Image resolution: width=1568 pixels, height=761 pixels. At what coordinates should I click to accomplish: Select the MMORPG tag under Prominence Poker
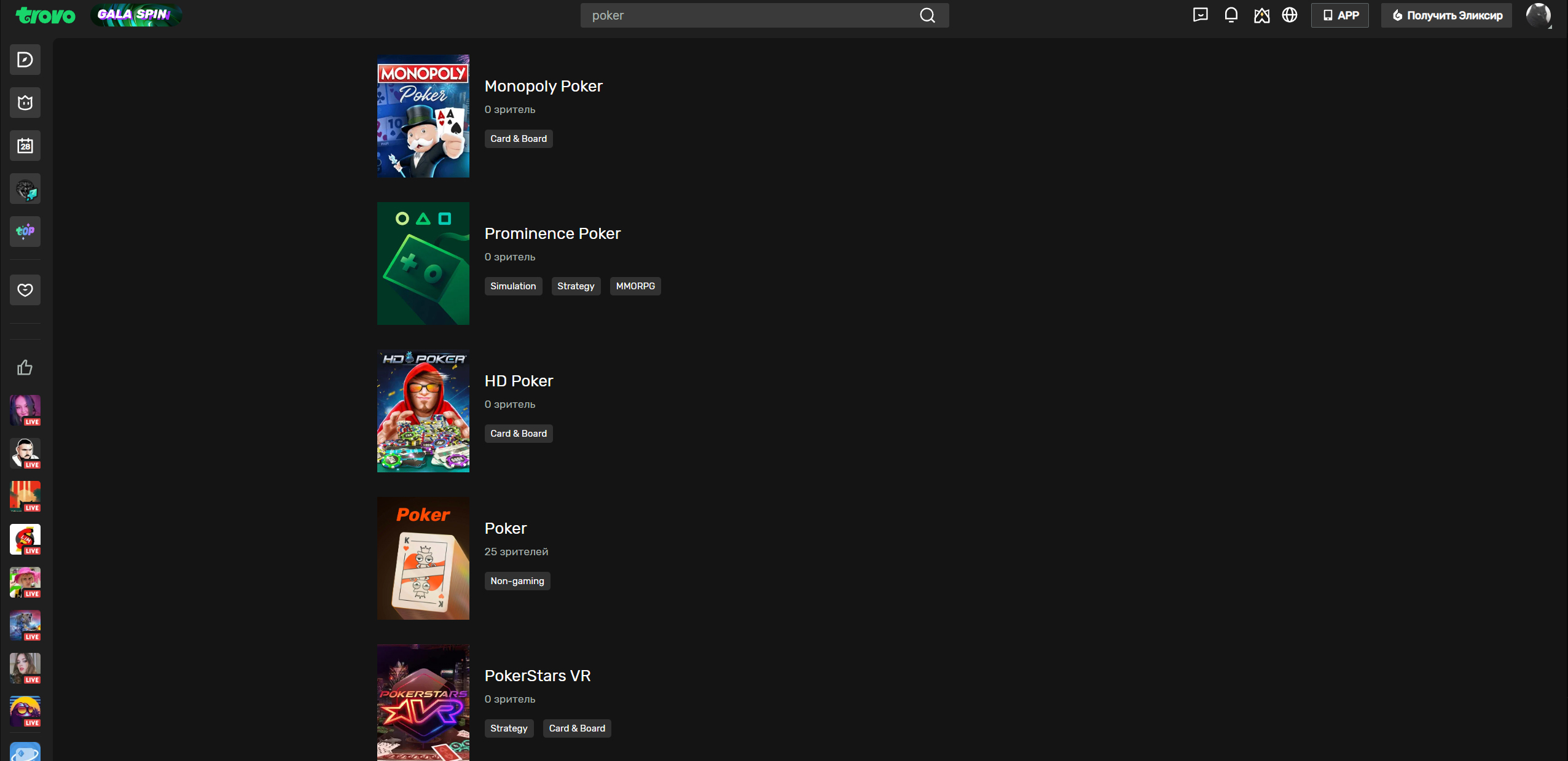click(635, 286)
